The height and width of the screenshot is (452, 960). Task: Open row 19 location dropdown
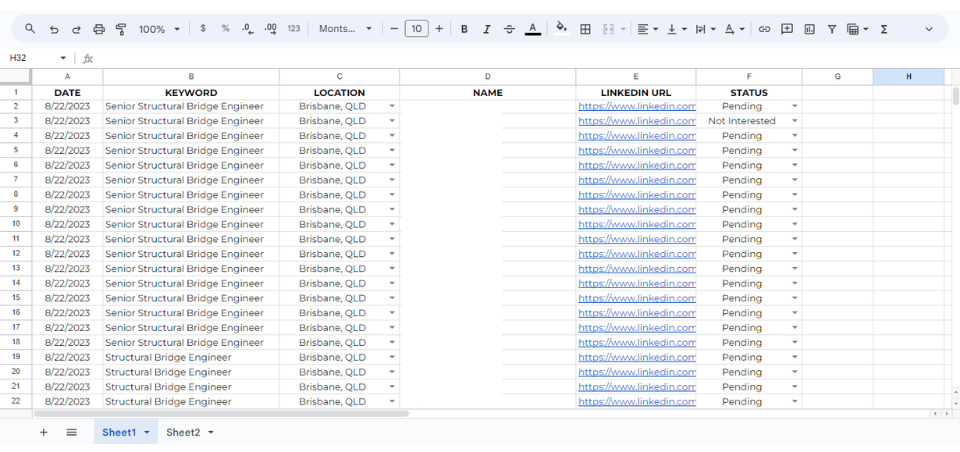coord(392,357)
